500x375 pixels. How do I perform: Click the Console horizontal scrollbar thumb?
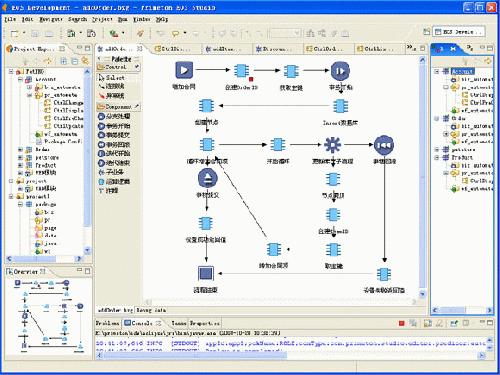pyautogui.click(x=195, y=356)
